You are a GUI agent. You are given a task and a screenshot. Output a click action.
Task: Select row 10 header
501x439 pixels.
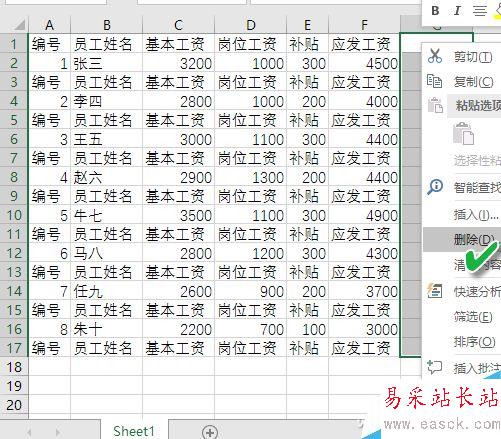pyautogui.click(x=14, y=215)
